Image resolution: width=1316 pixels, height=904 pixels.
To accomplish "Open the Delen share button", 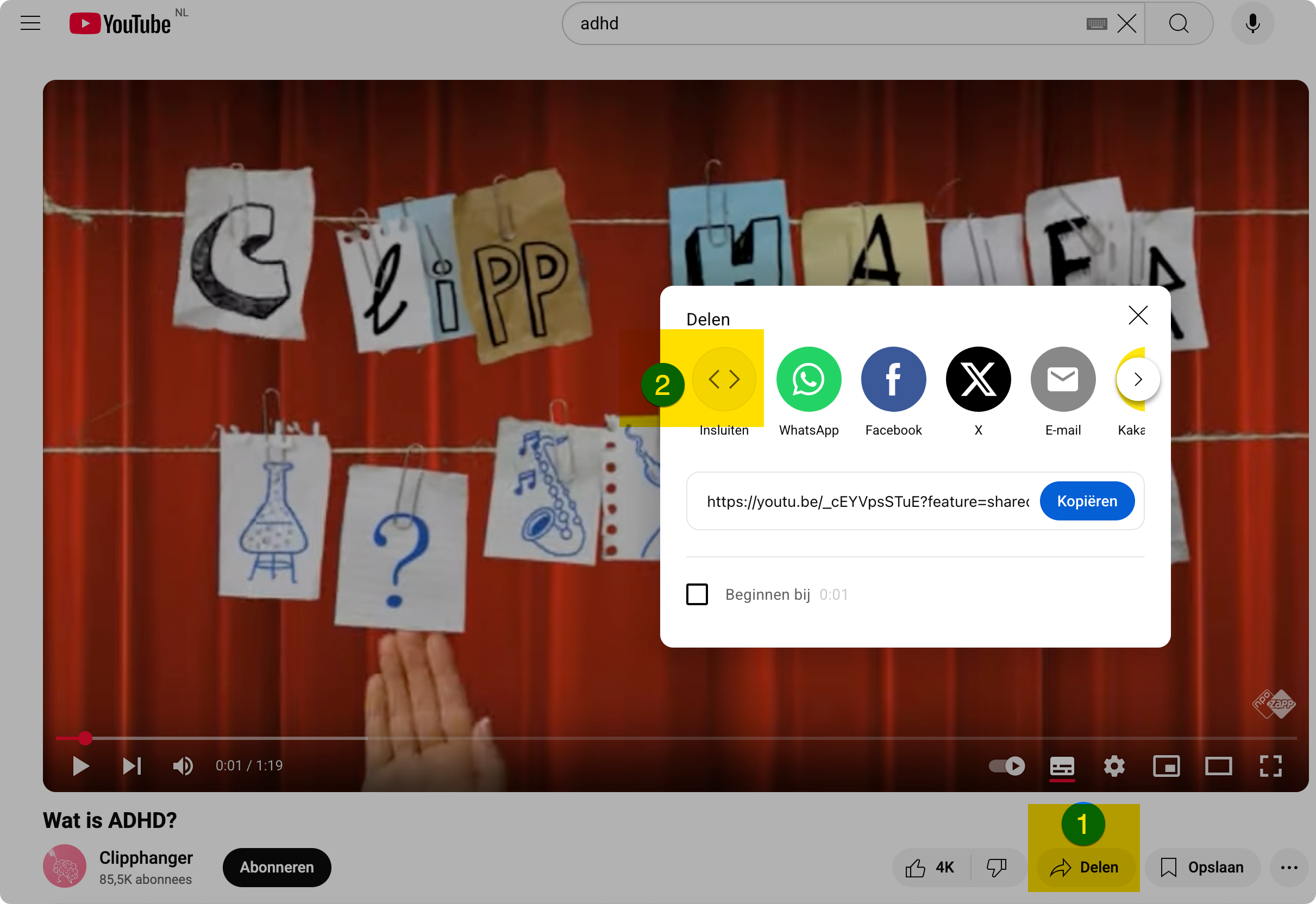I will (x=1086, y=867).
